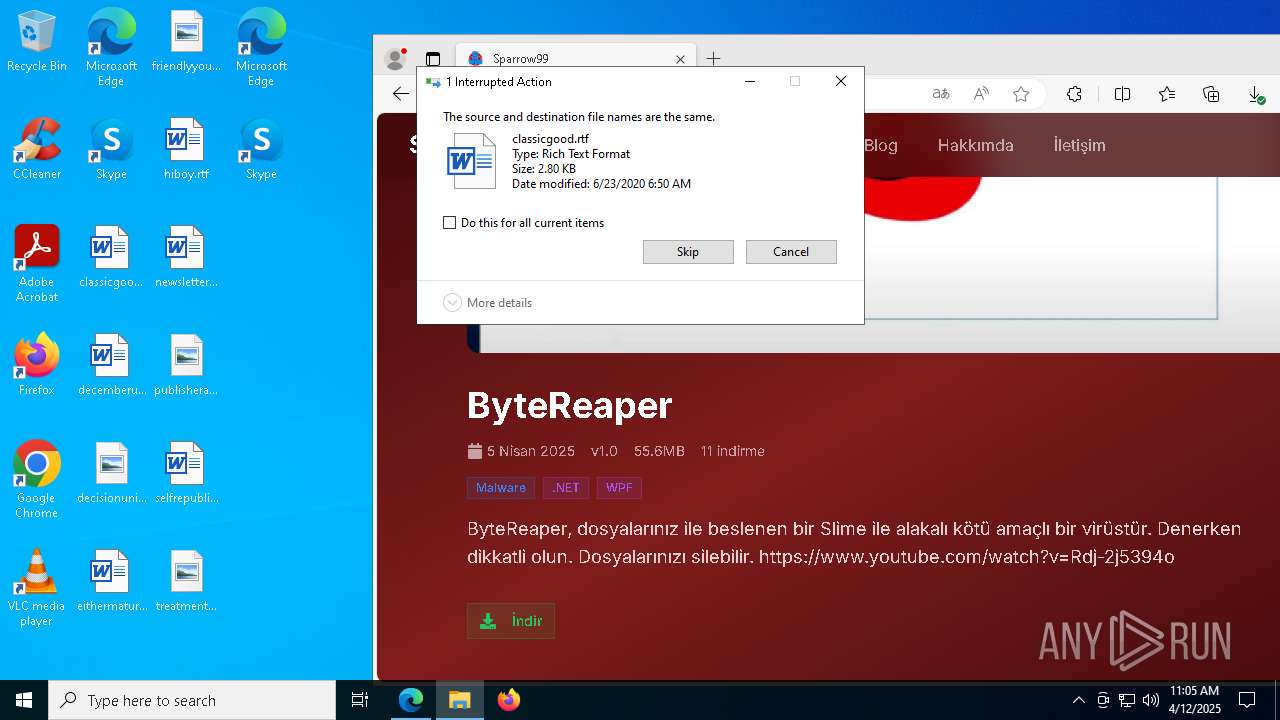Click the .NET tag
The width and height of the screenshot is (1280, 720).
click(566, 488)
